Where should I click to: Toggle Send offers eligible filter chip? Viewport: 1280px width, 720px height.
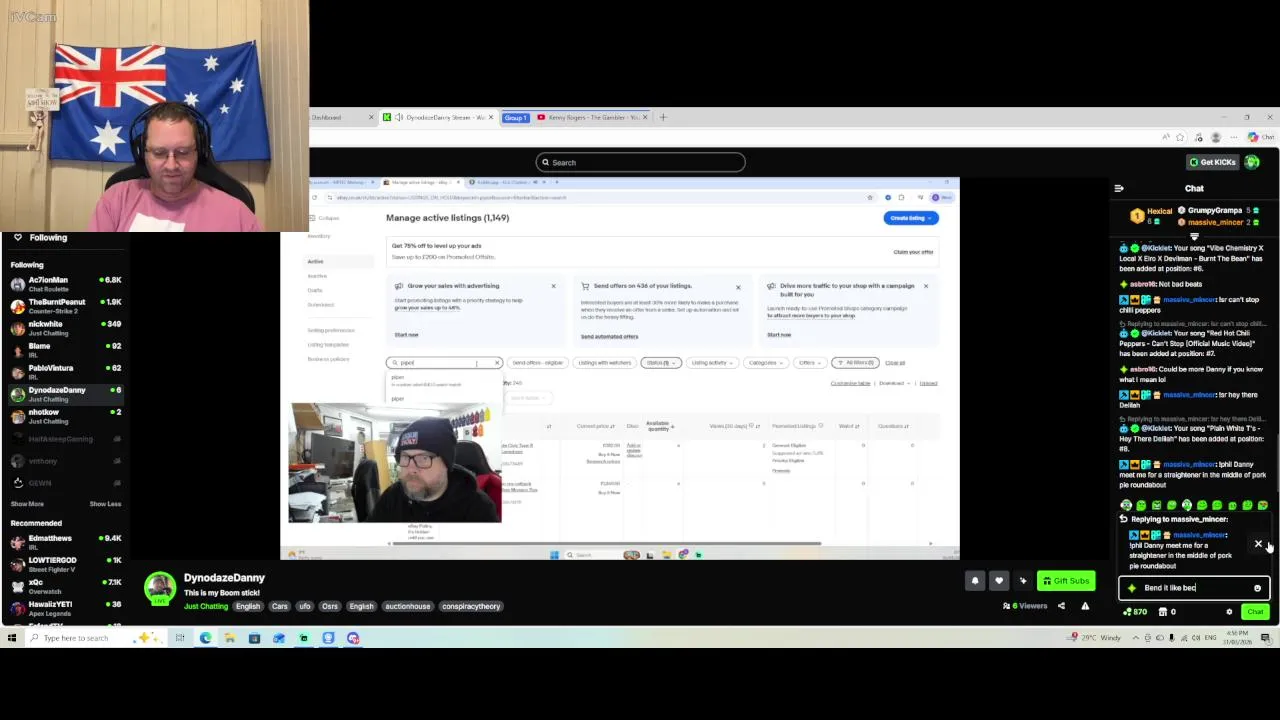[538, 363]
